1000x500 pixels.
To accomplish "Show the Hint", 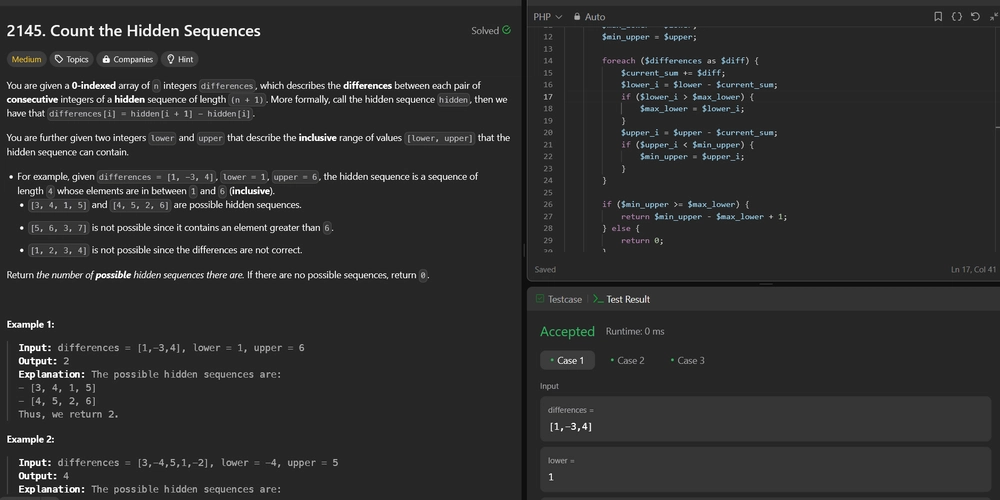I will [179, 59].
